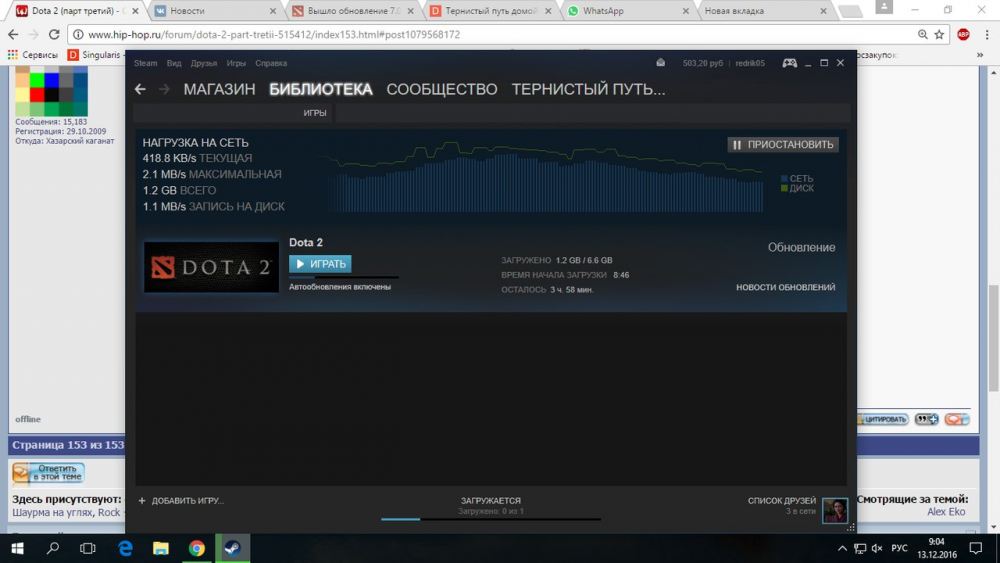Click Steam back navigation arrow
The height and width of the screenshot is (563, 1000).
click(140, 89)
